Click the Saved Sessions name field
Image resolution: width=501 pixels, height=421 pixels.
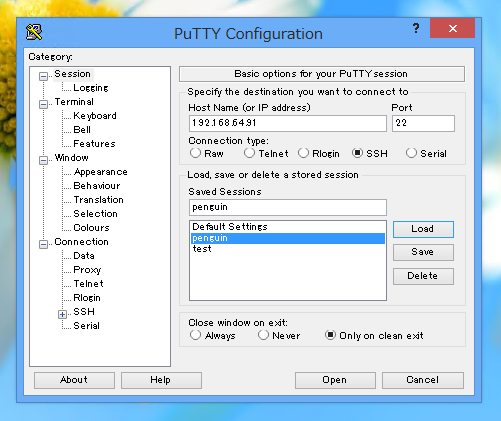[288, 207]
